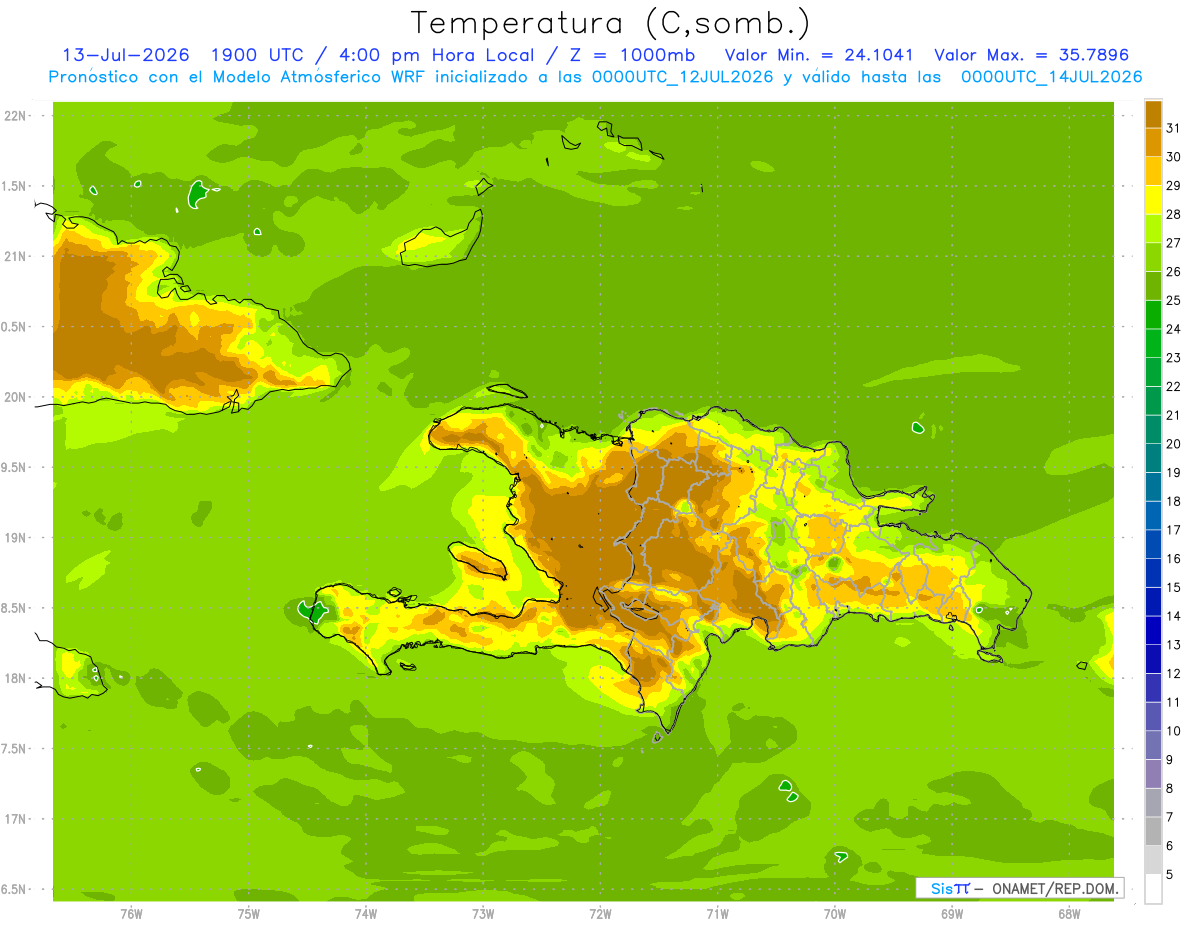This screenshot has width=1200, height=927.
Task: Click the 18N latitude label
Action: pyautogui.click(x=16, y=679)
